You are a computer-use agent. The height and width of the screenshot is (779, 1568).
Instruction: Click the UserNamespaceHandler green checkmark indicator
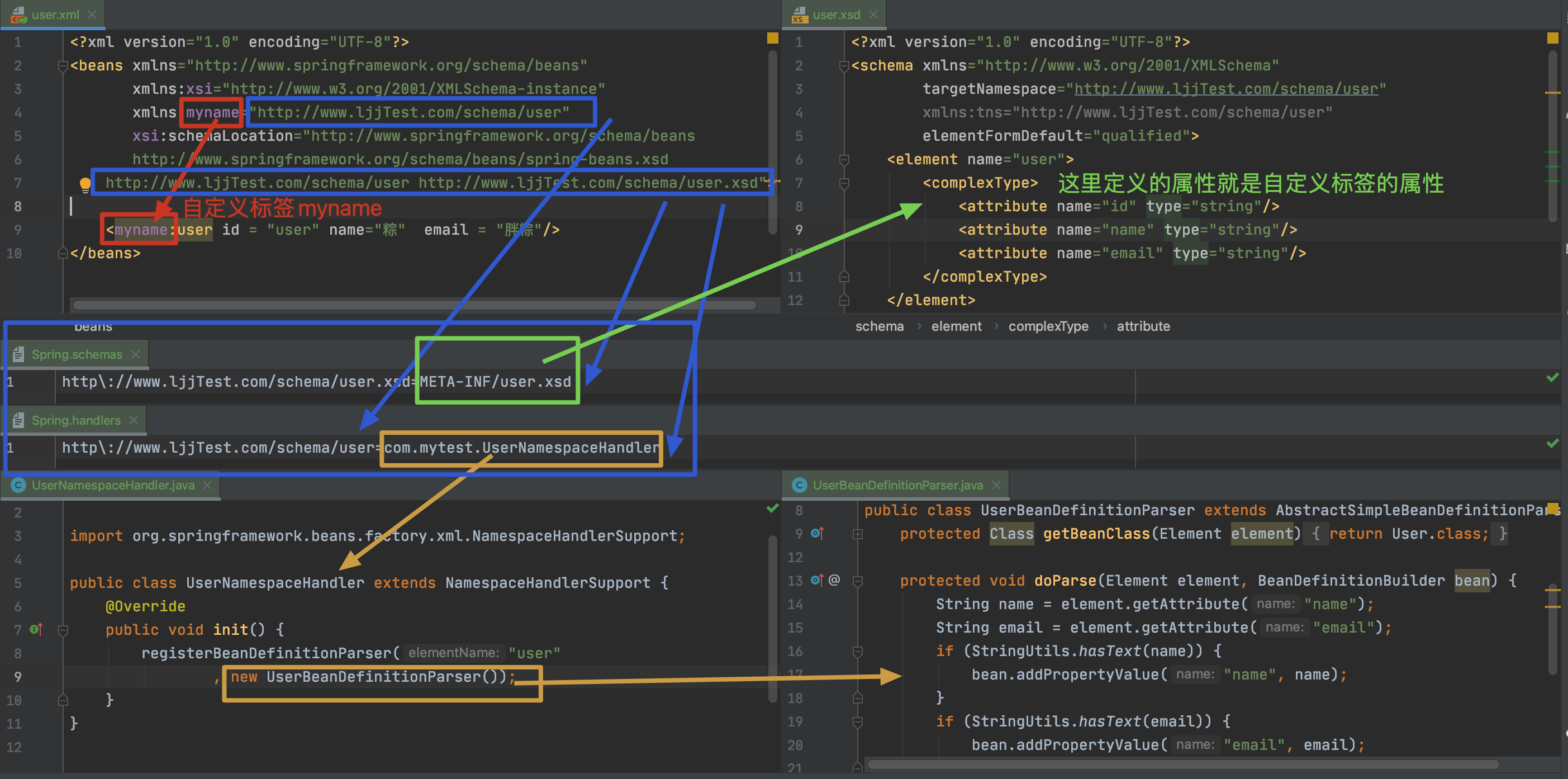(772, 508)
